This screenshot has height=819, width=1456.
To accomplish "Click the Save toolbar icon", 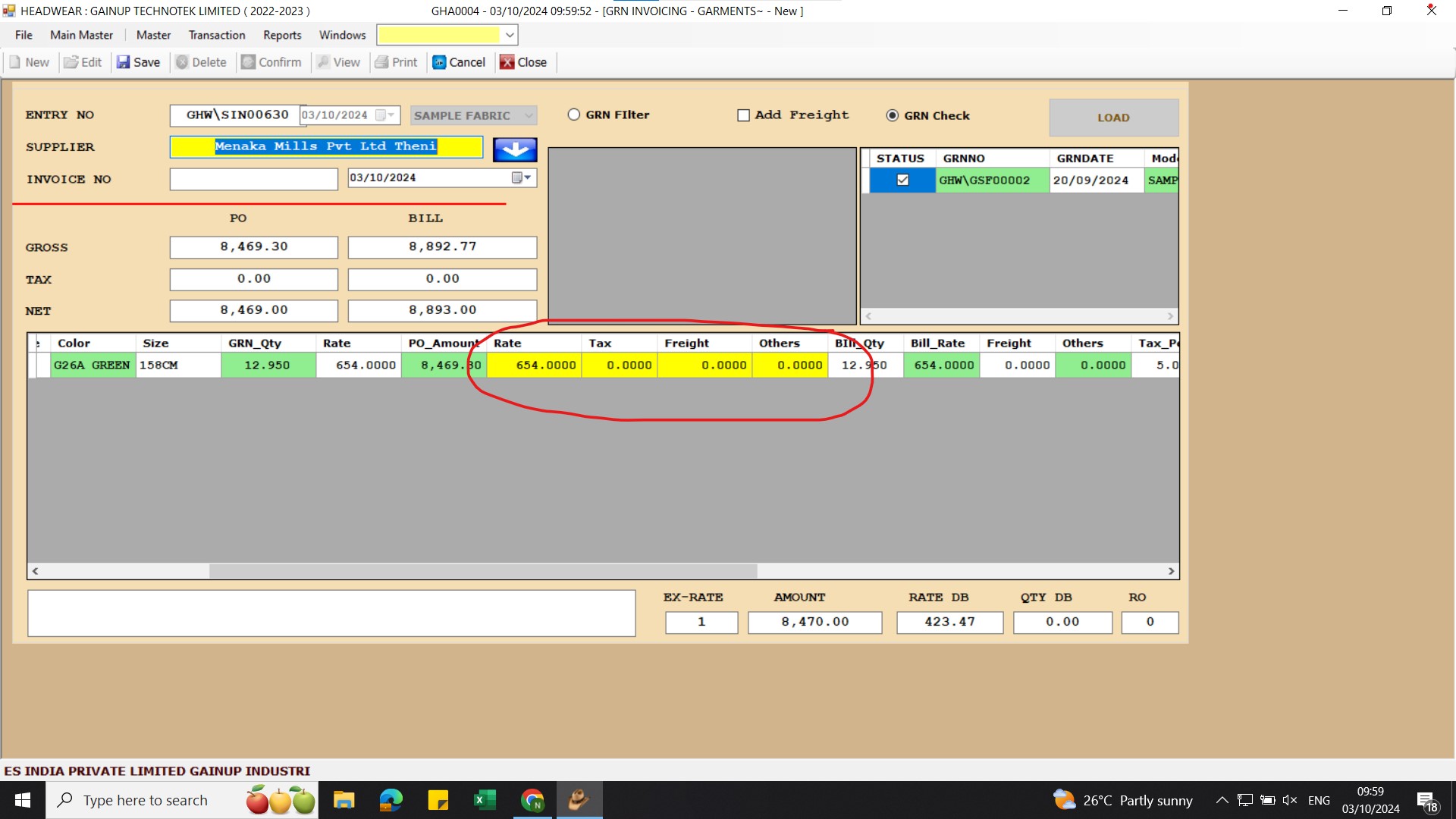I will tap(124, 62).
